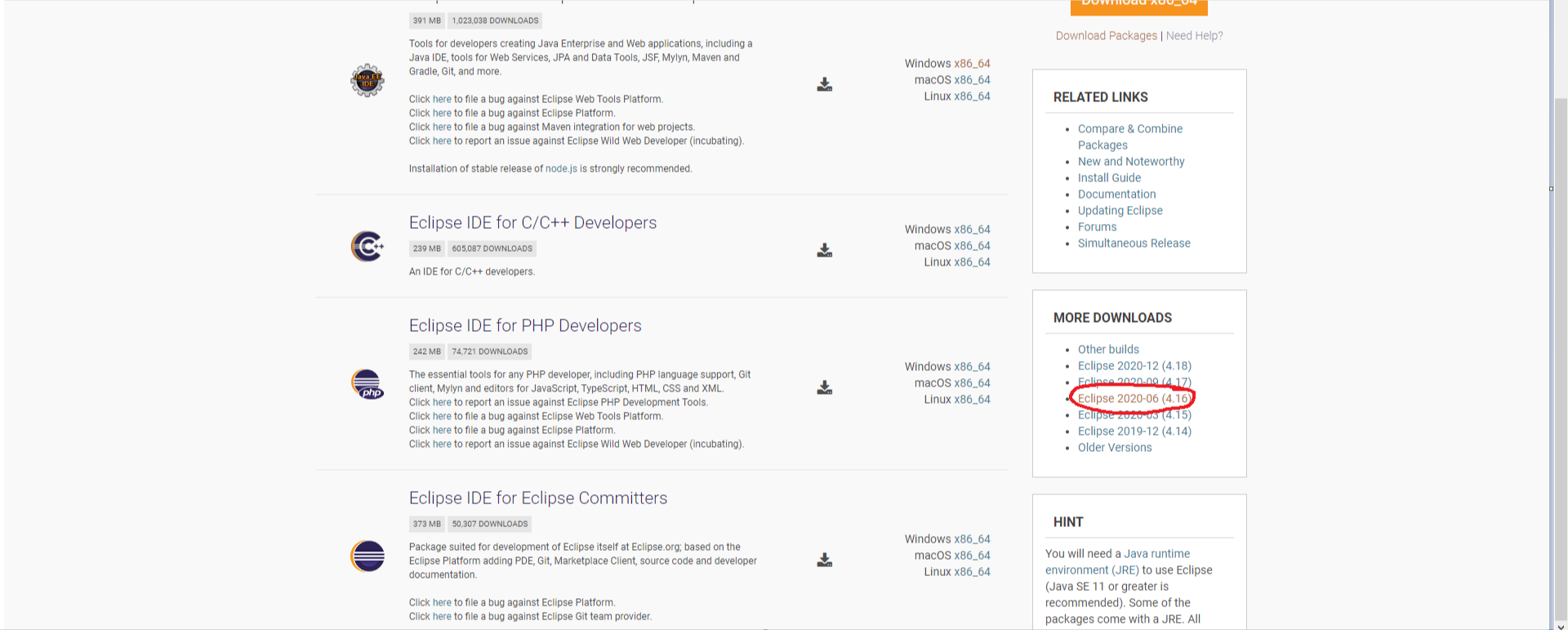
Task: Click the download icon for PHP Developers
Action: [825, 387]
